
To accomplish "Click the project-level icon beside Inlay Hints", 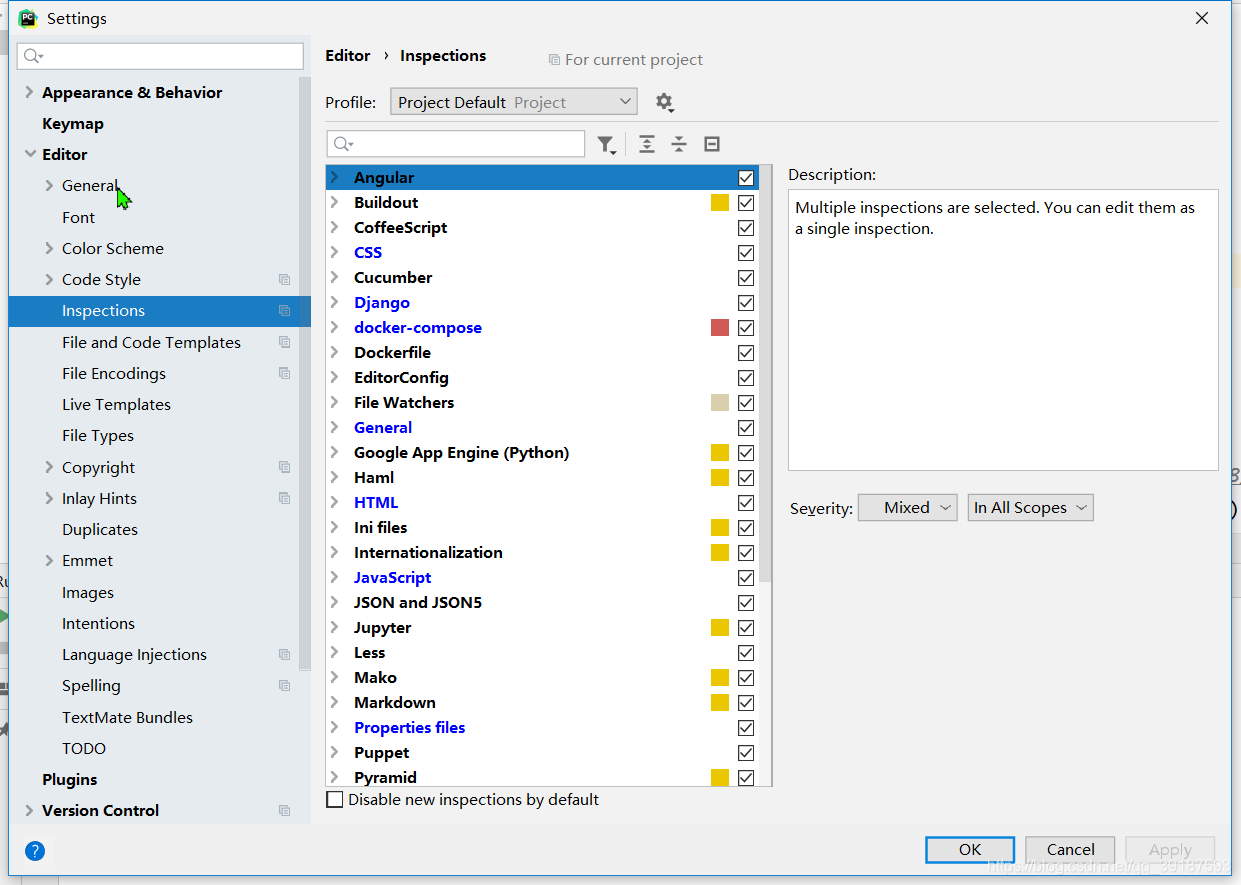I will tap(285, 498).
